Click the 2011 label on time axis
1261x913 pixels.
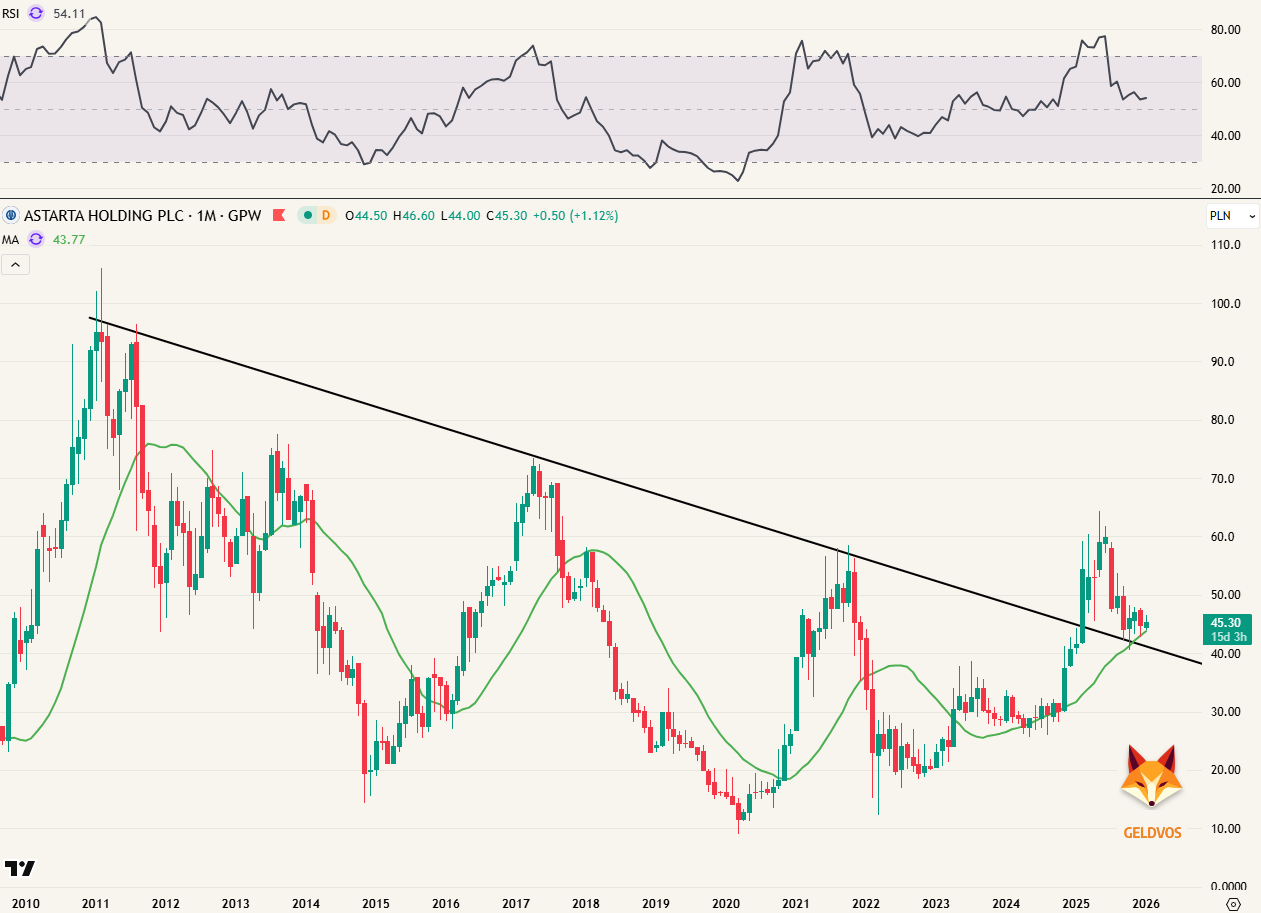coord(95,903)
